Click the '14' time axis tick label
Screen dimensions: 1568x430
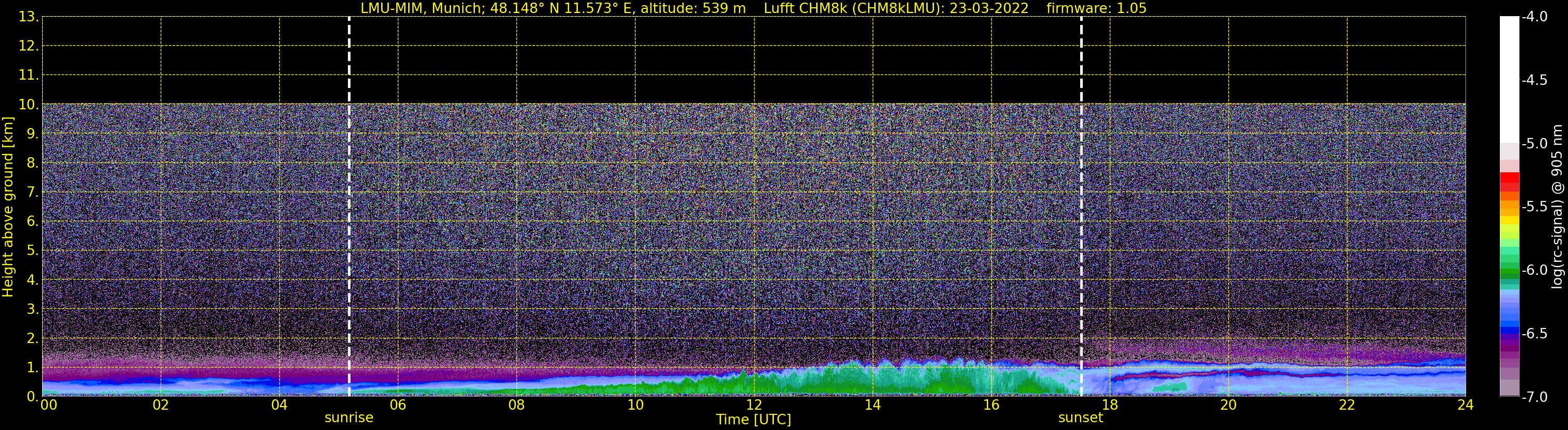pos(873,405)
